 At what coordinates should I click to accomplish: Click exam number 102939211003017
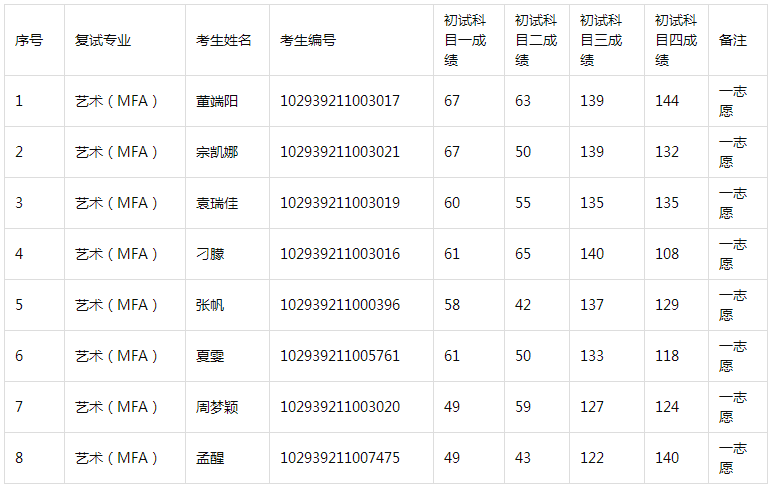tap(340, 101)
